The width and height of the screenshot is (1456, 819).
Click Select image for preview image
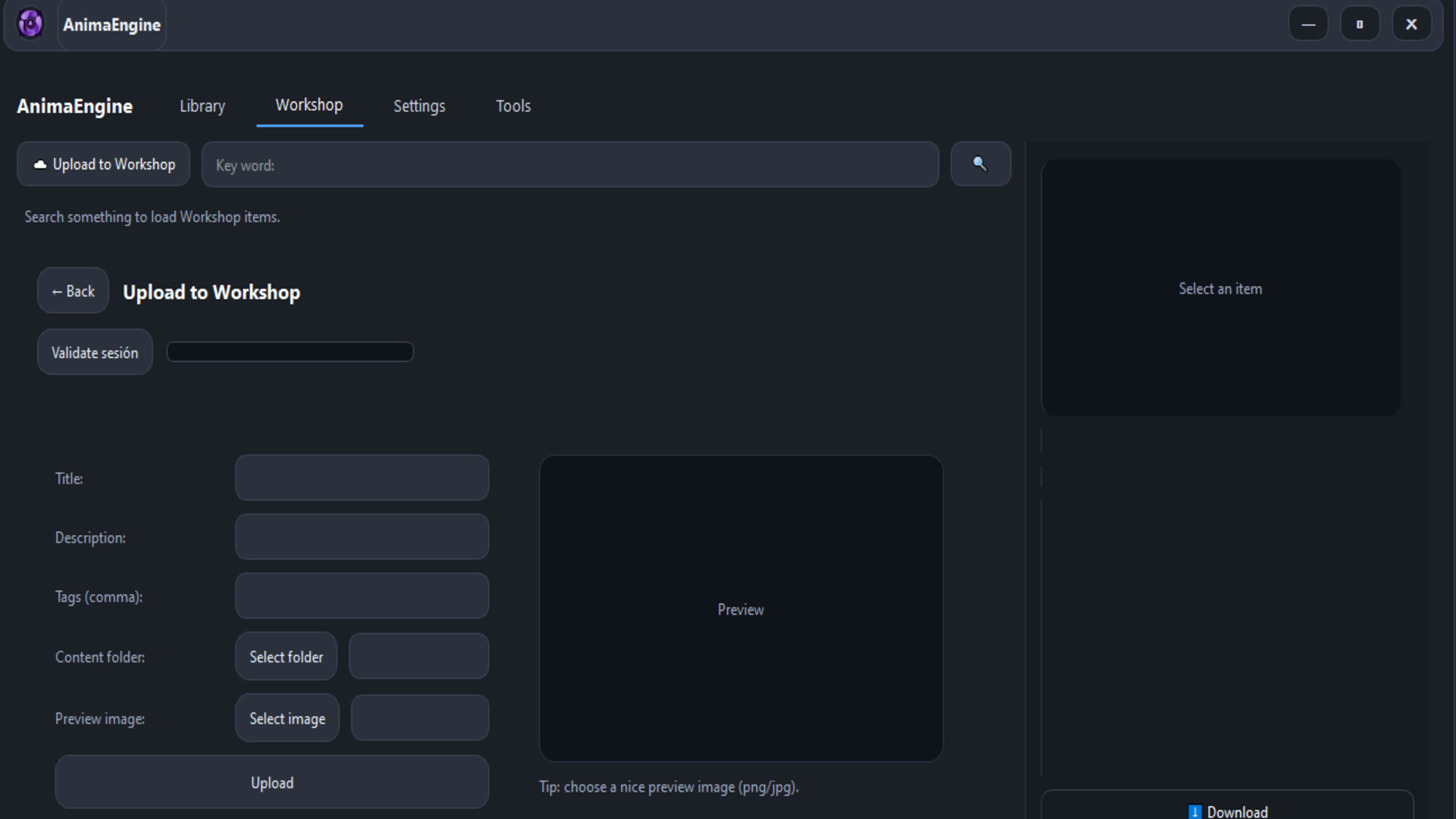pyautogui.click(x=287, y=718)
